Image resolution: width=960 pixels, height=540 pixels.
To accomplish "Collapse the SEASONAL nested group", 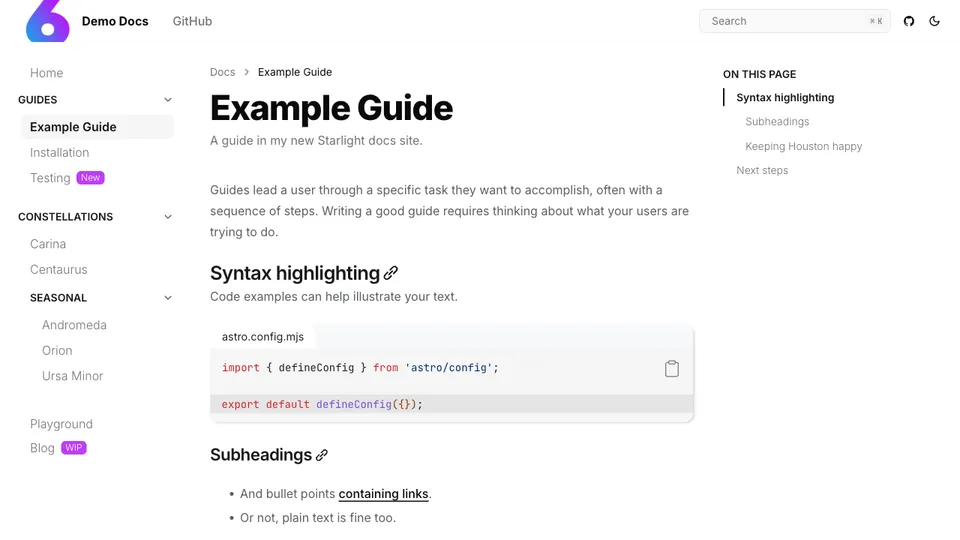I will tap(168, 298).
